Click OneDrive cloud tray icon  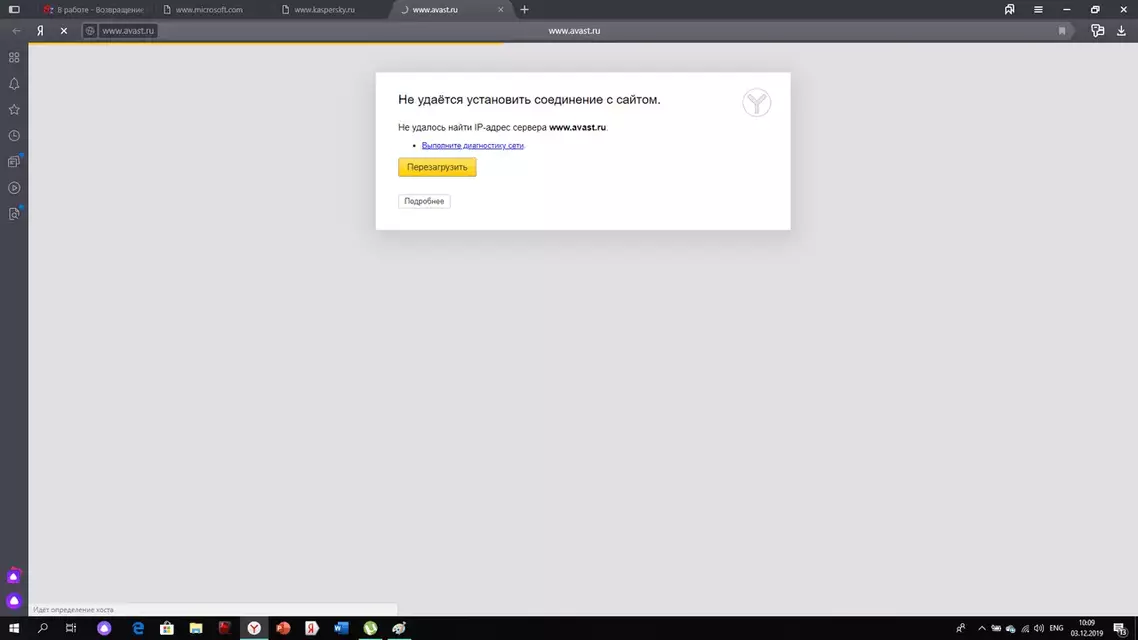[x=1011, y=628]
